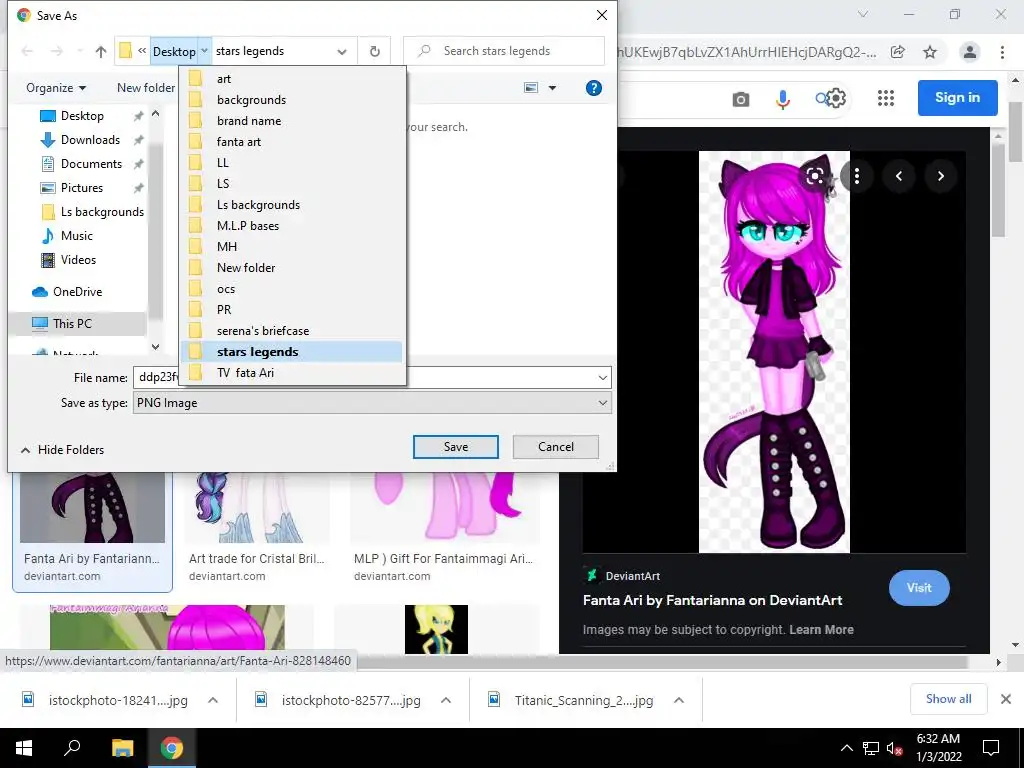Screen dimensions: 1024x768
Task: Choose TV fata Ari folder
Action: tap(292, 373)
